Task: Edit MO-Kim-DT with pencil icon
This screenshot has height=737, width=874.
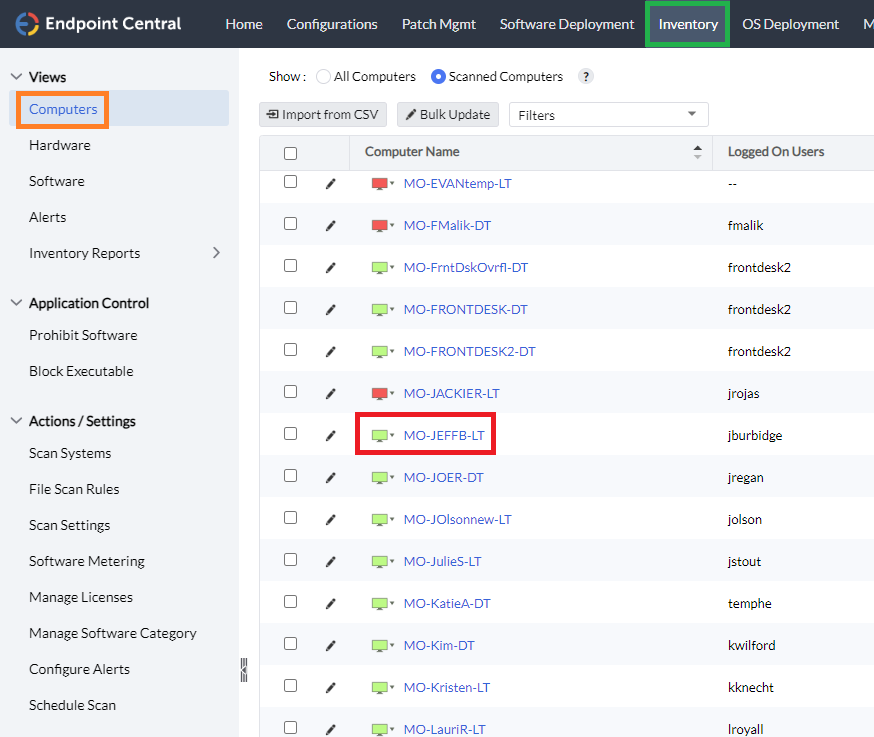Action: 331,646
